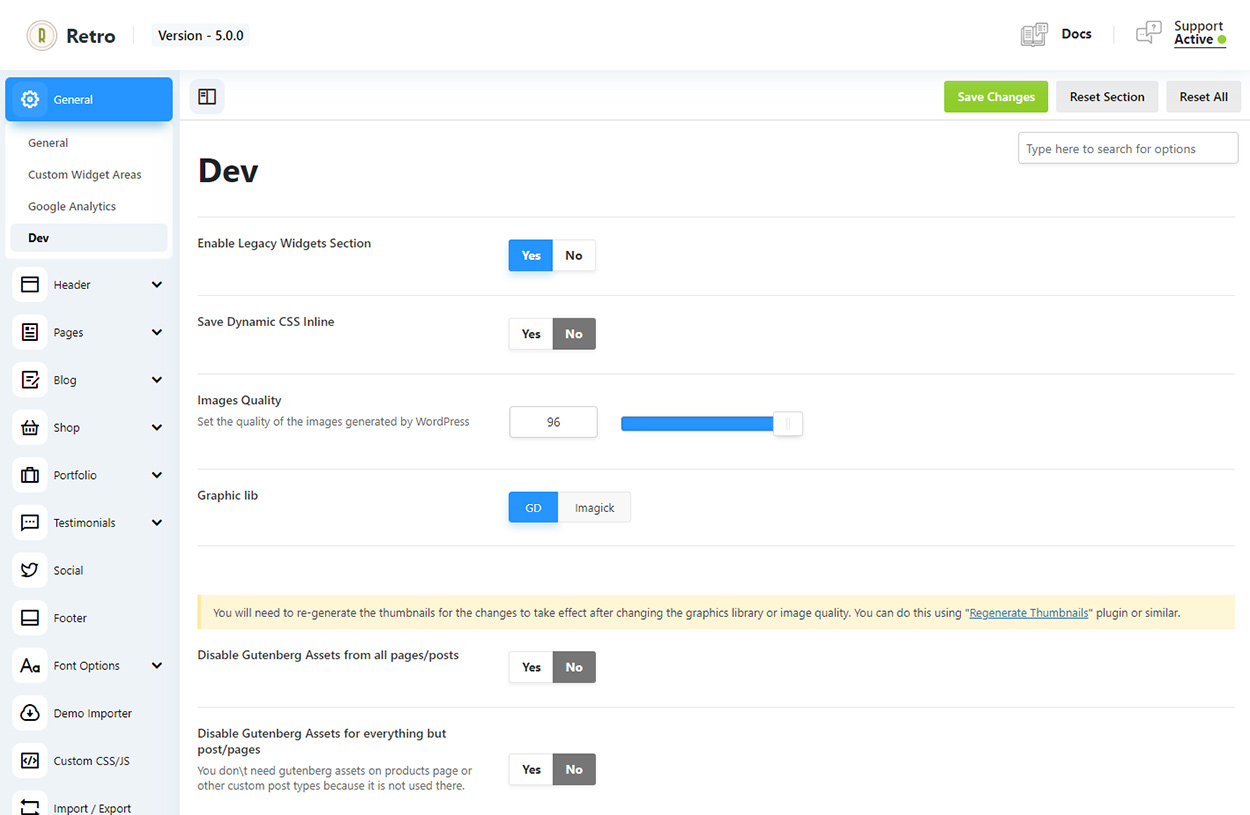Click the Testimonials speech bubble icon
Screen dimensions: 1250x815
(30, 523)
